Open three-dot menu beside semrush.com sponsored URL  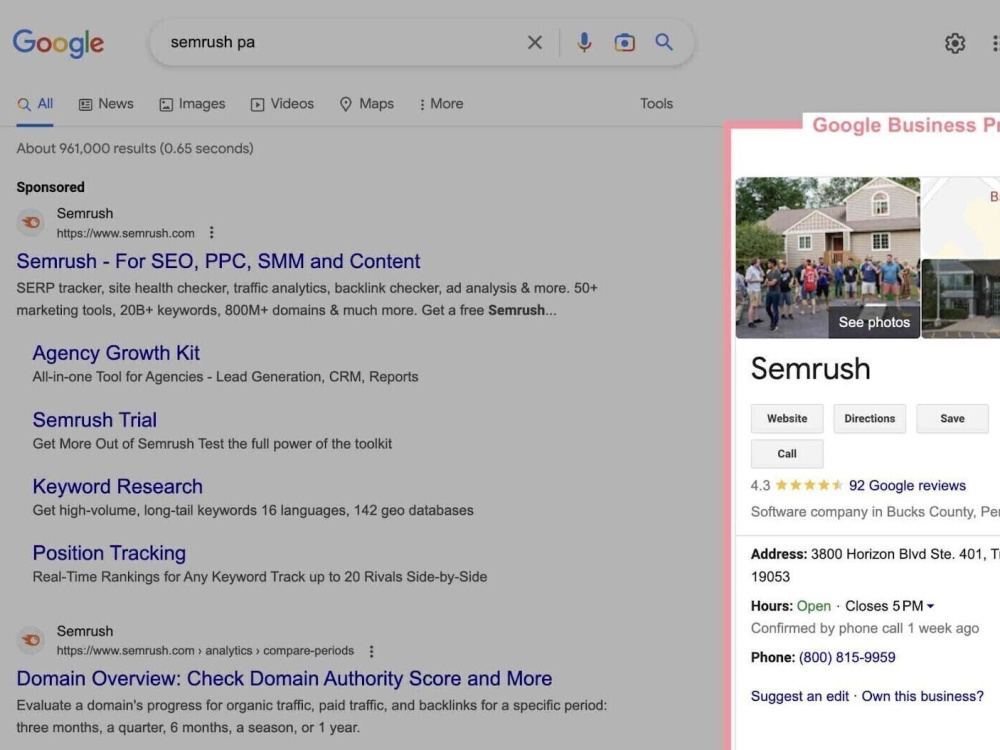(212, 233)
